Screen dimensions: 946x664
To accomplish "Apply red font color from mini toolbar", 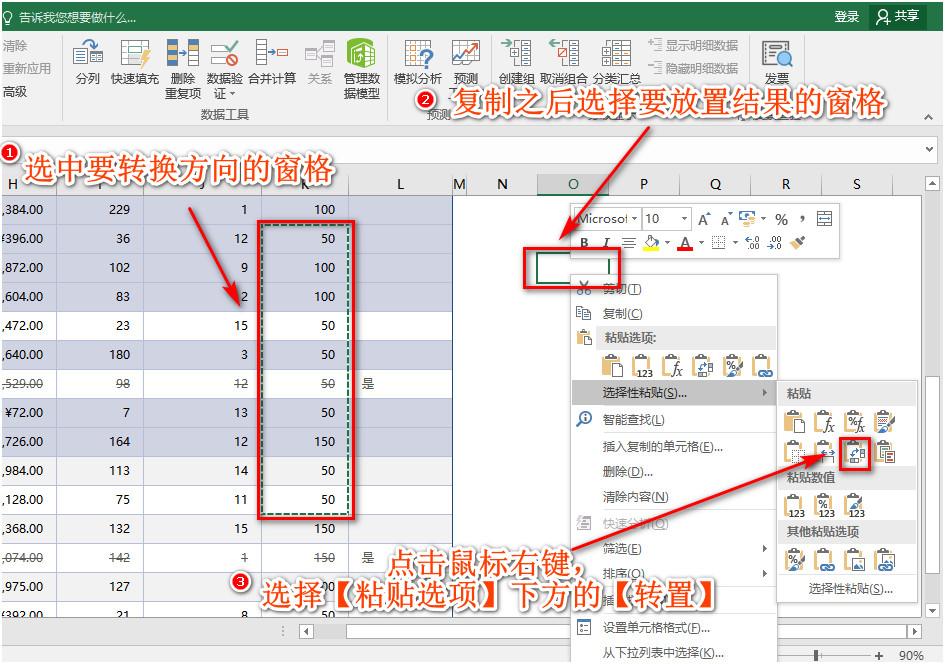I will click(685, 242).
